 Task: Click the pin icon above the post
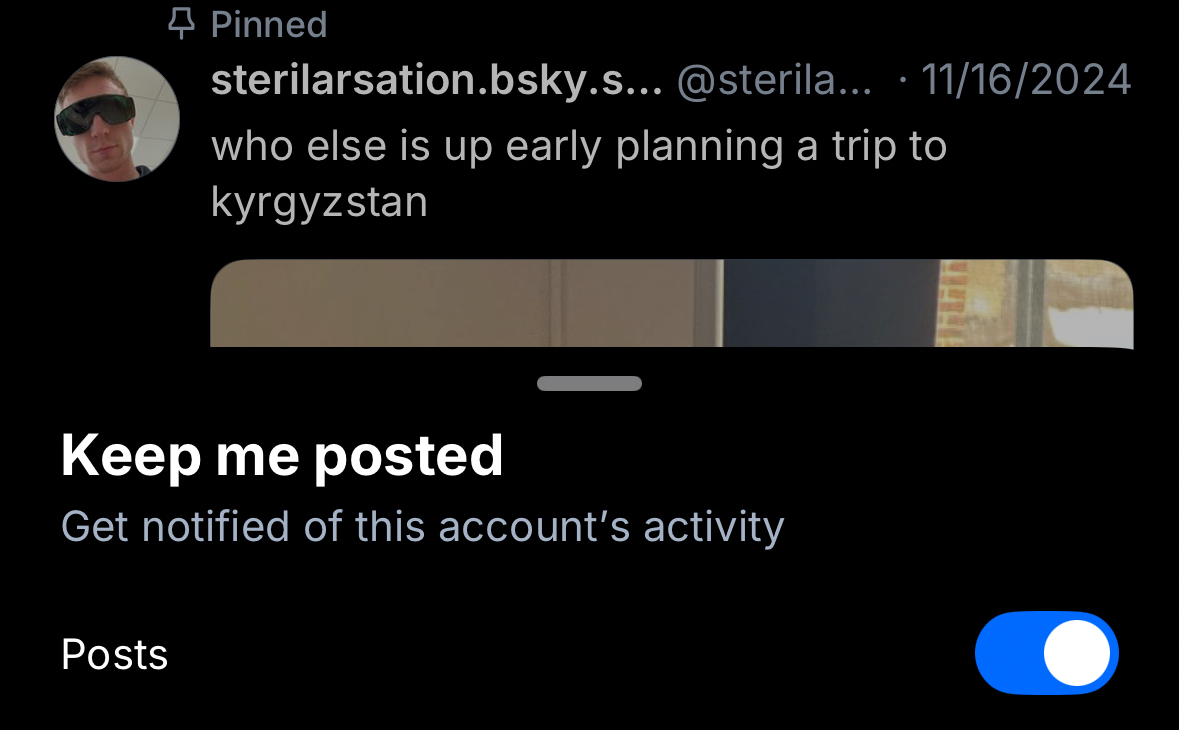[x=181, y=24]
